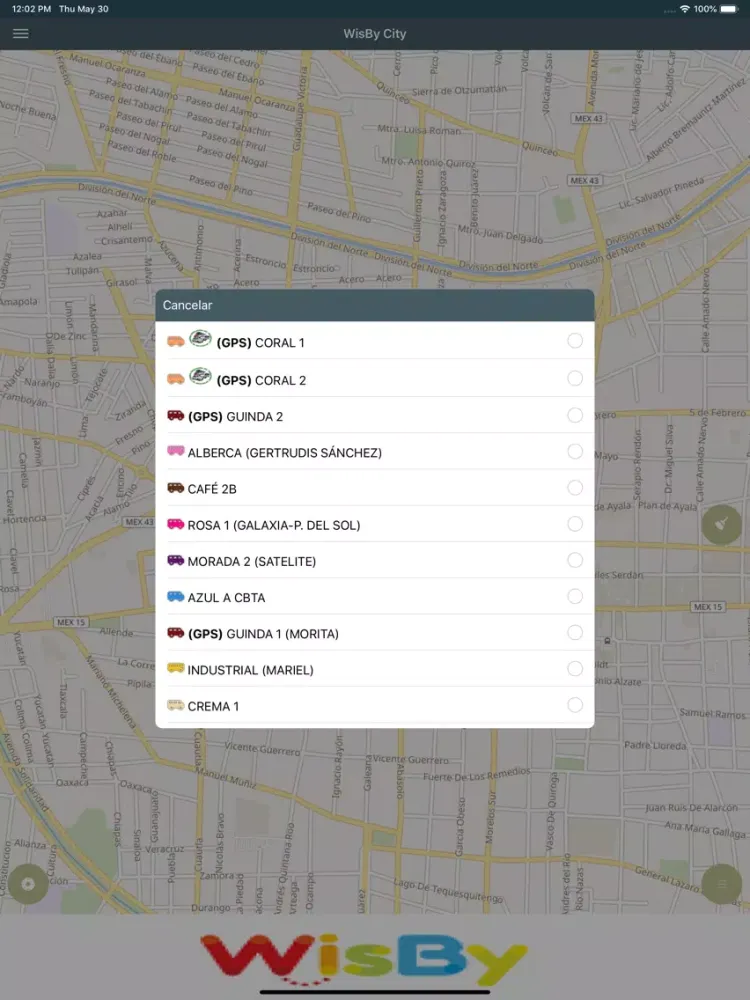750x1000 pixels.
Task: Click the ALBERCA (GERTRUDIS SÁNCHEZ) route label
Action: pyautogui.click(x=284, y=453)
